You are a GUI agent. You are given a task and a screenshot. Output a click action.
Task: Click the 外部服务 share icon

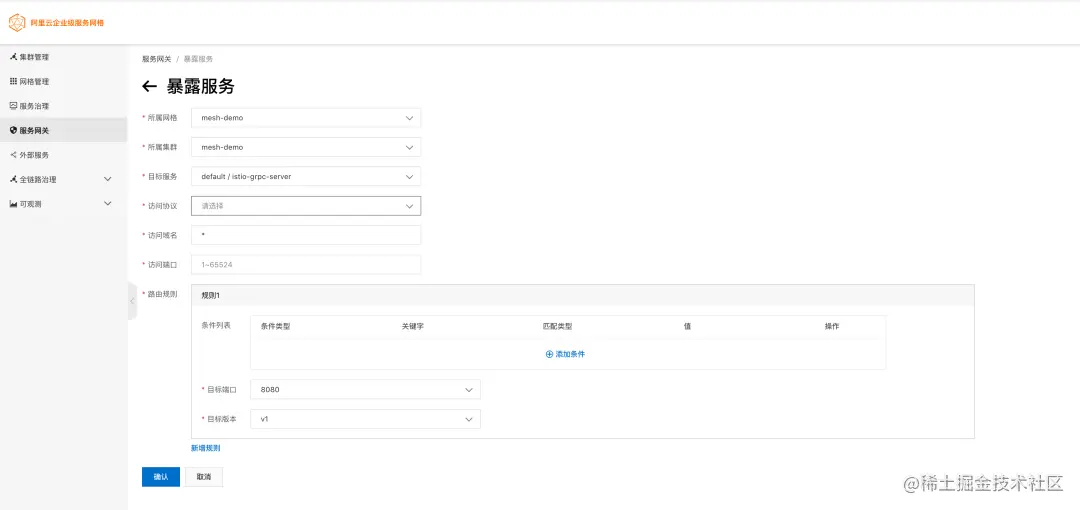point(13,155)
